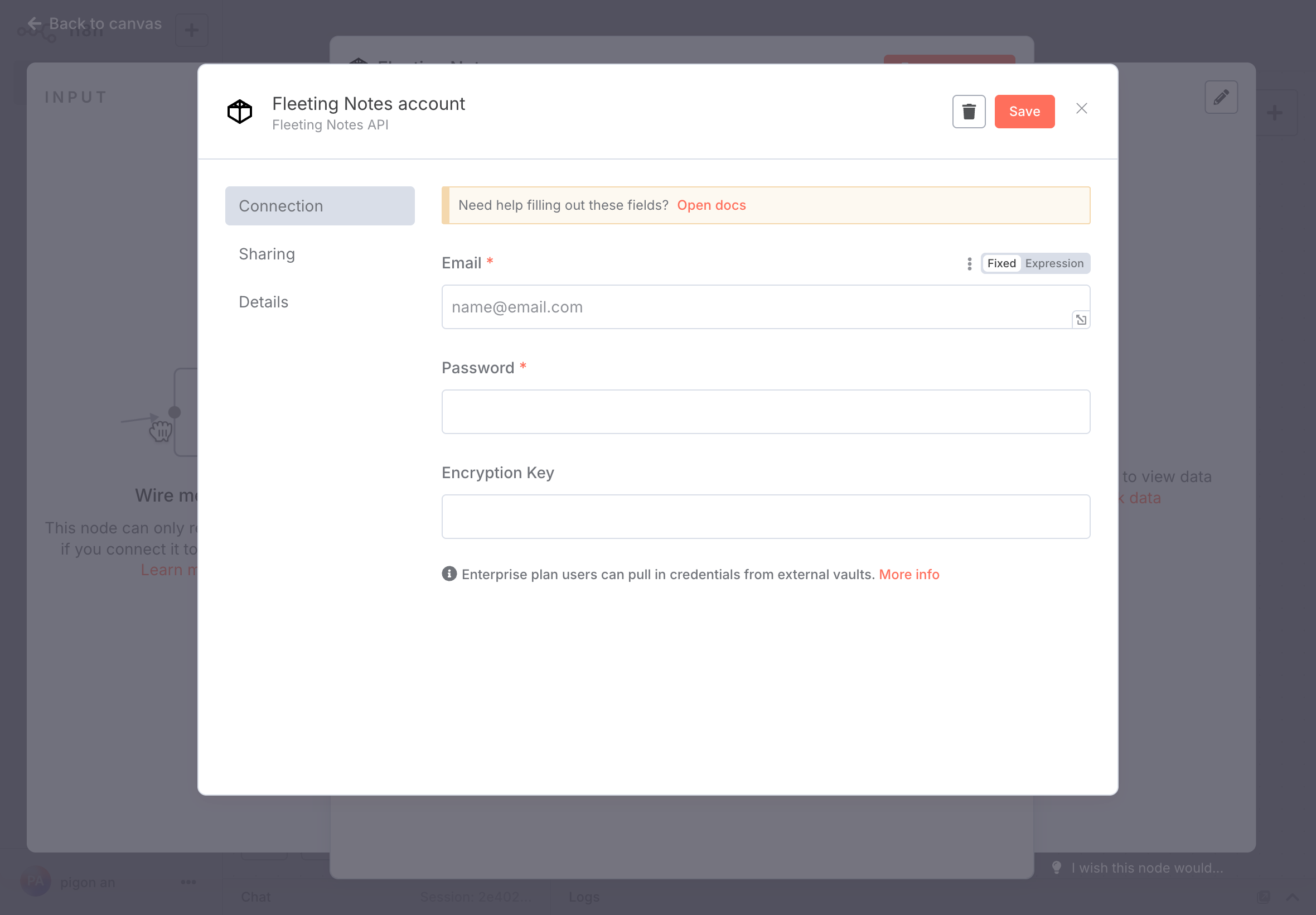The width and height of the screenshot is (1316, 915).
Task: Expand the Email input editor
Action: coord(1081,320)
